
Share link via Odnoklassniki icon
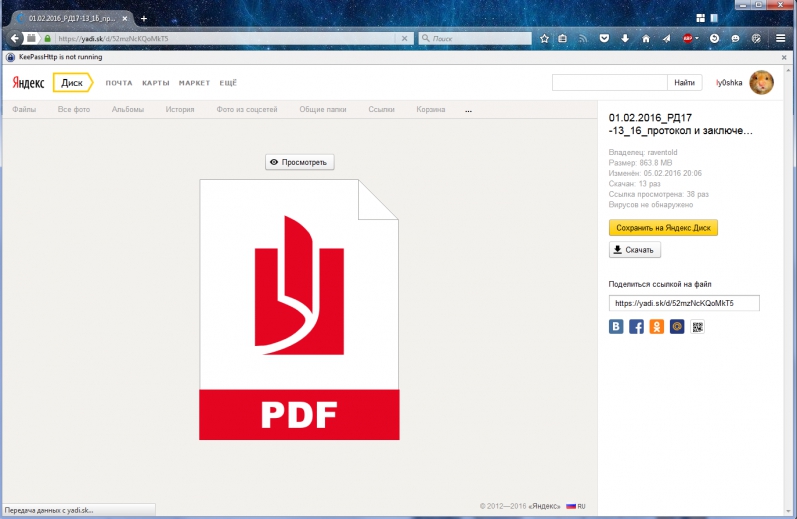[x=657, y=326]
